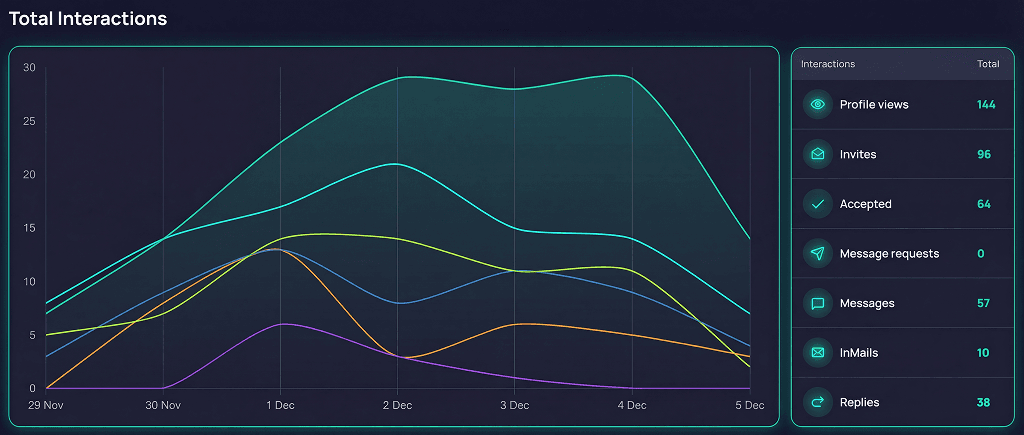The width and height of the screenshot is (1024, 435).
Task: Select the Invites label
Action: (x=858, y=155)
